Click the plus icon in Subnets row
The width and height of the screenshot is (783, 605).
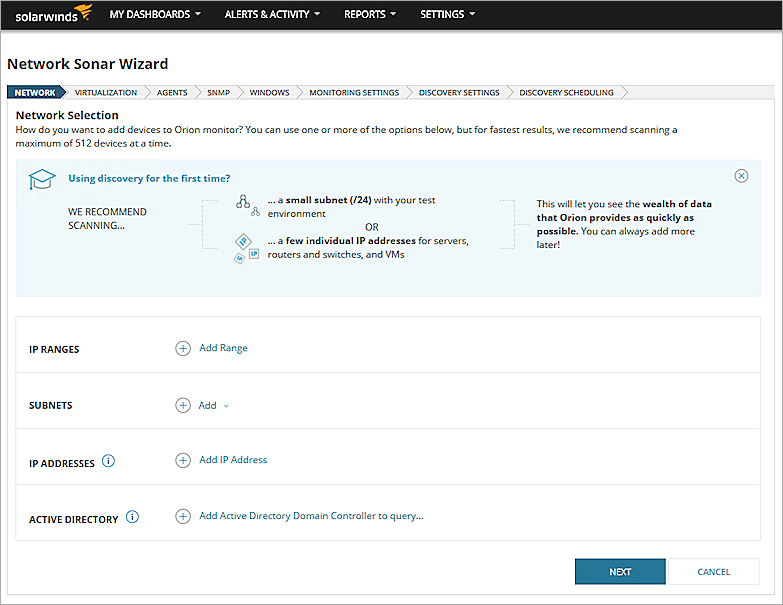pos(183,406)
